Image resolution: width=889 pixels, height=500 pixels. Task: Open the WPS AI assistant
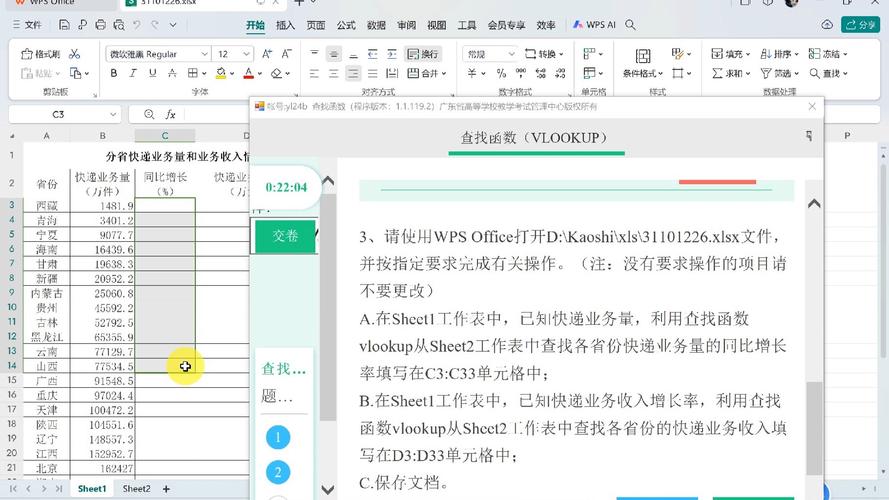pyautogui.click(x=594, y=25)
